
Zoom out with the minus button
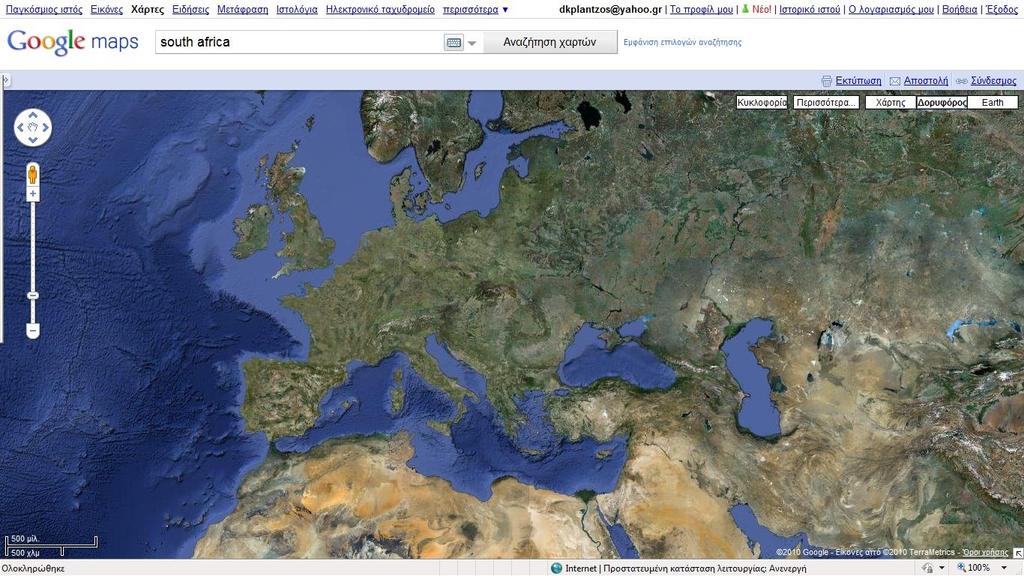tap(33, 331)
